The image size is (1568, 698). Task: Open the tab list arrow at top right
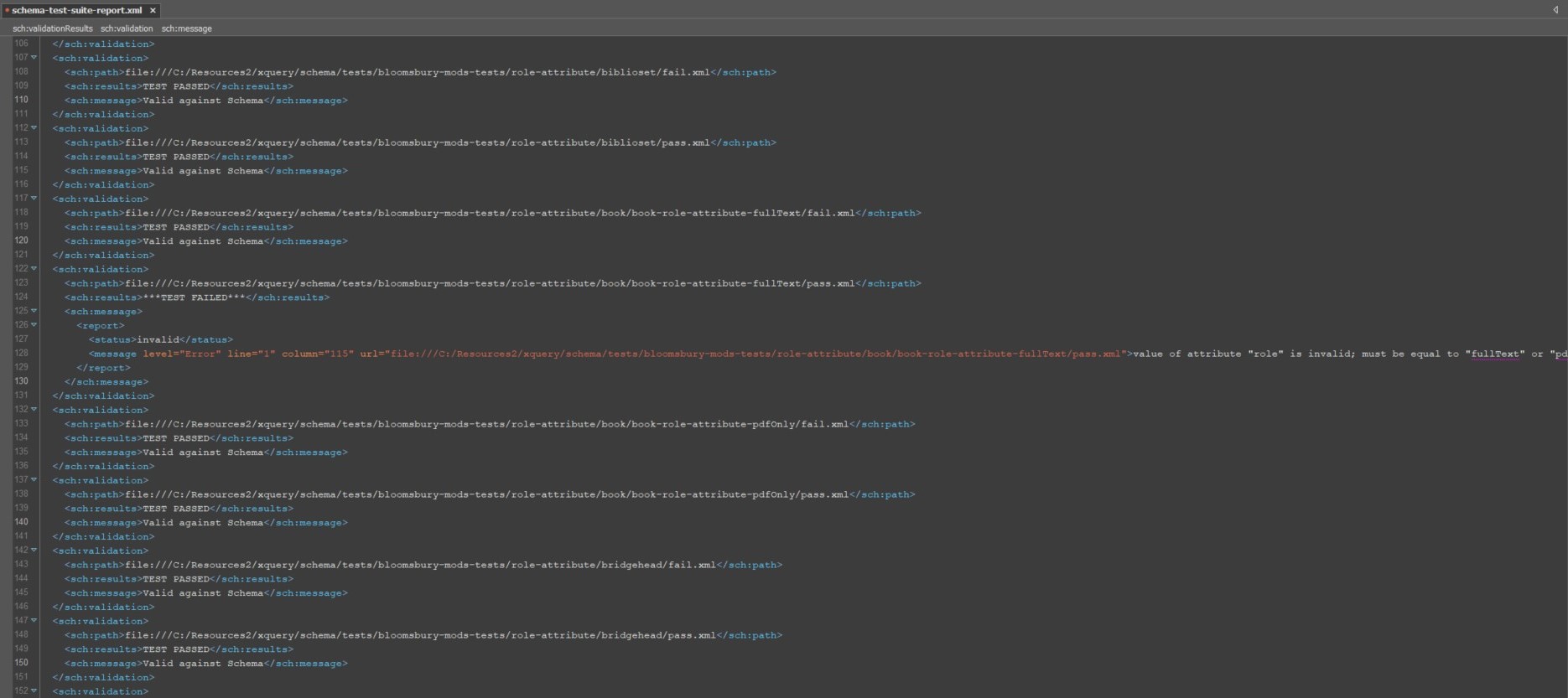pyautogui.click(x=1555, y=10)
